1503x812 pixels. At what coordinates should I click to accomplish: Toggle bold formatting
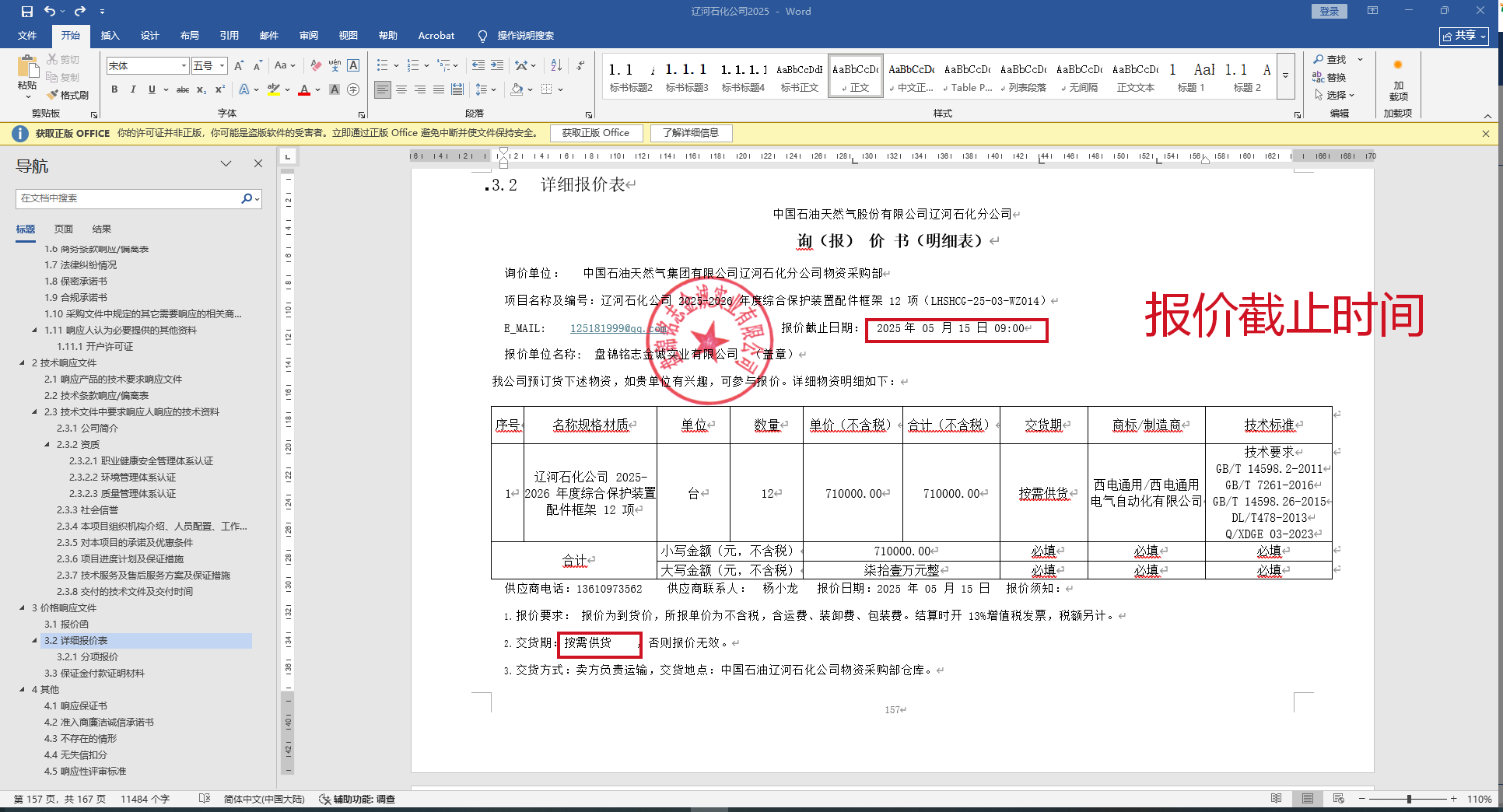click(x=114, y=89)
